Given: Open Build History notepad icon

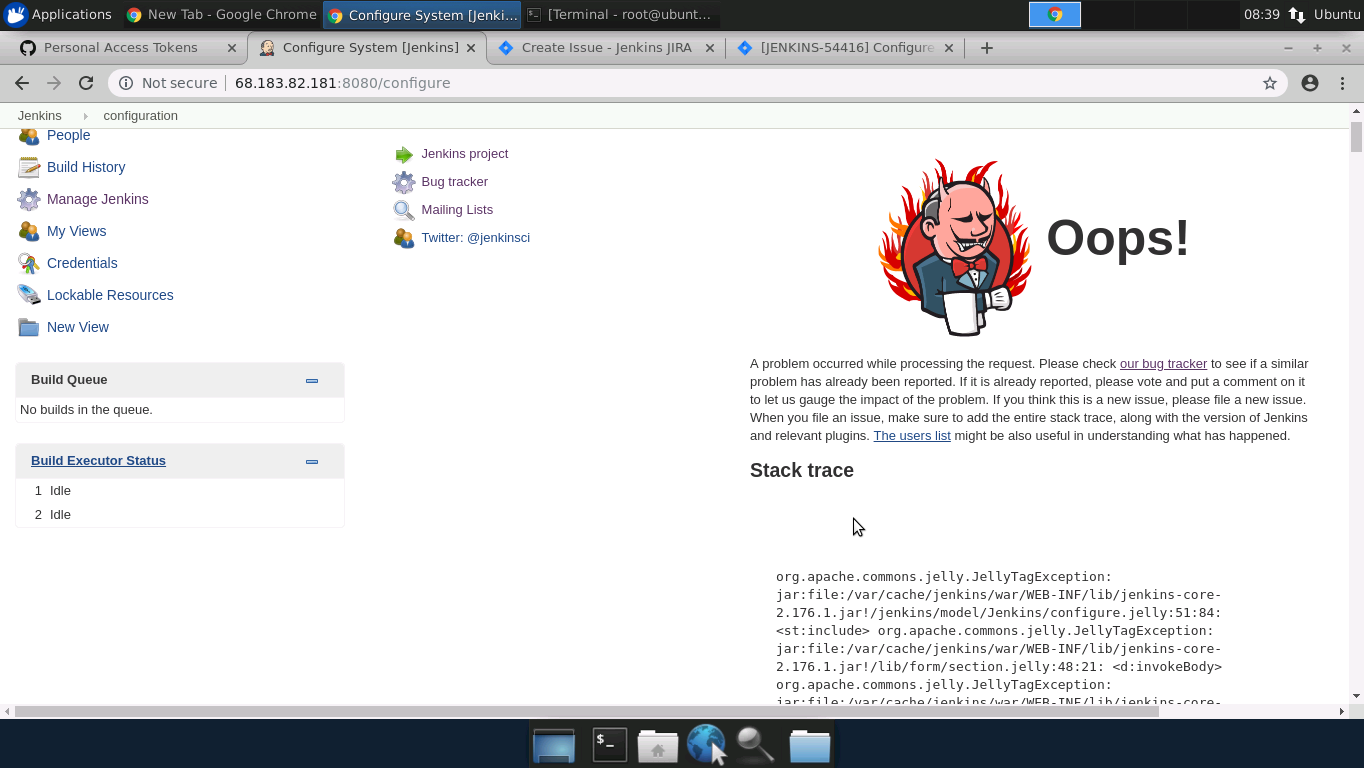Looking at the screenshot, I should pos(29,167).
